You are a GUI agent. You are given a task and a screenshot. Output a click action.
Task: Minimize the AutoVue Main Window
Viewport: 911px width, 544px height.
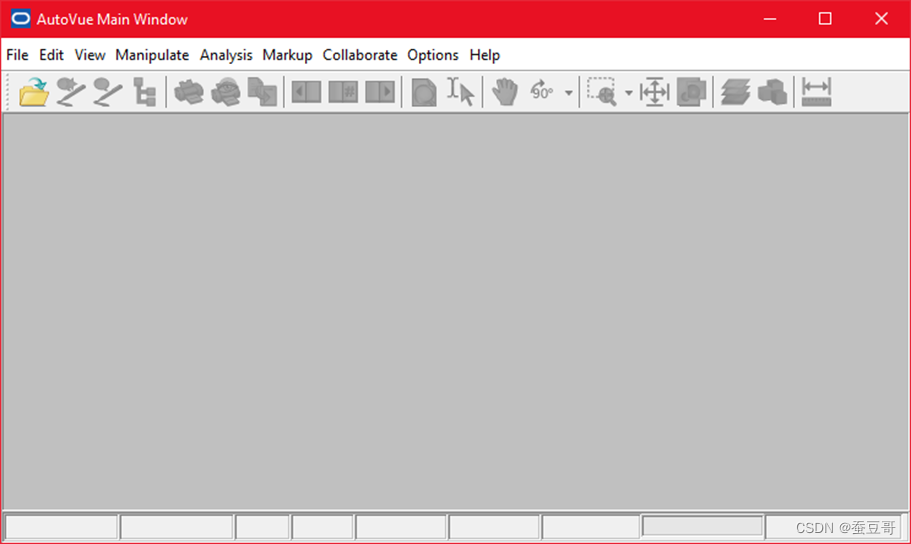point(770,19)
